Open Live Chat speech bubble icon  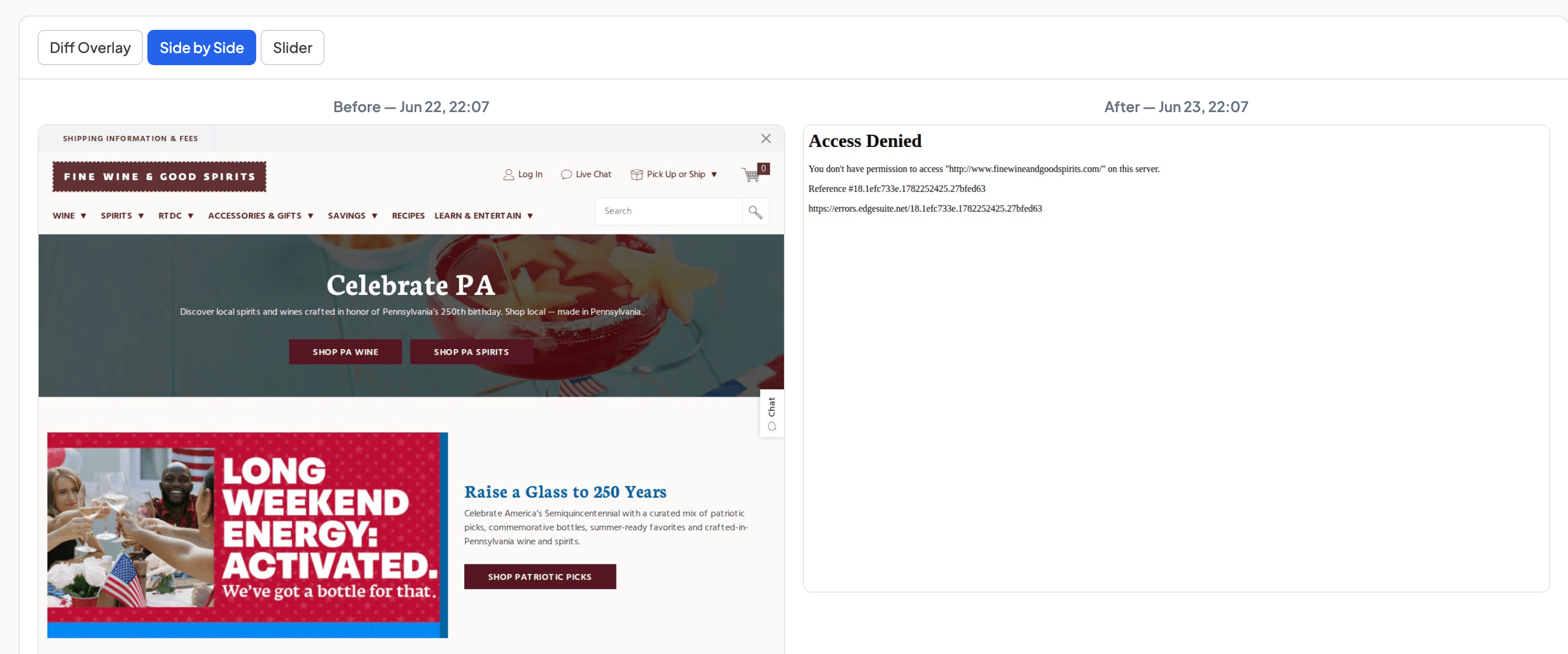[x=566, y=175]
